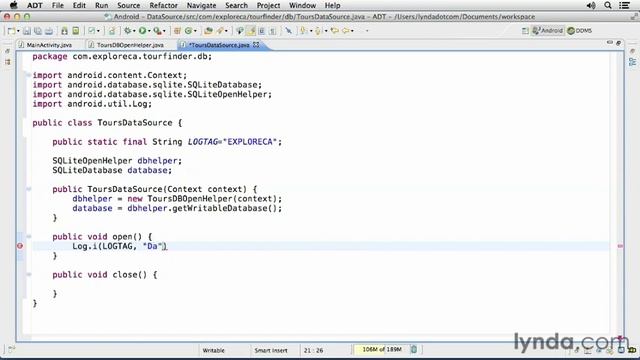Open the New Java Class dropdown arrow
Screen dimensions: 640x360
tap(195, 31)
